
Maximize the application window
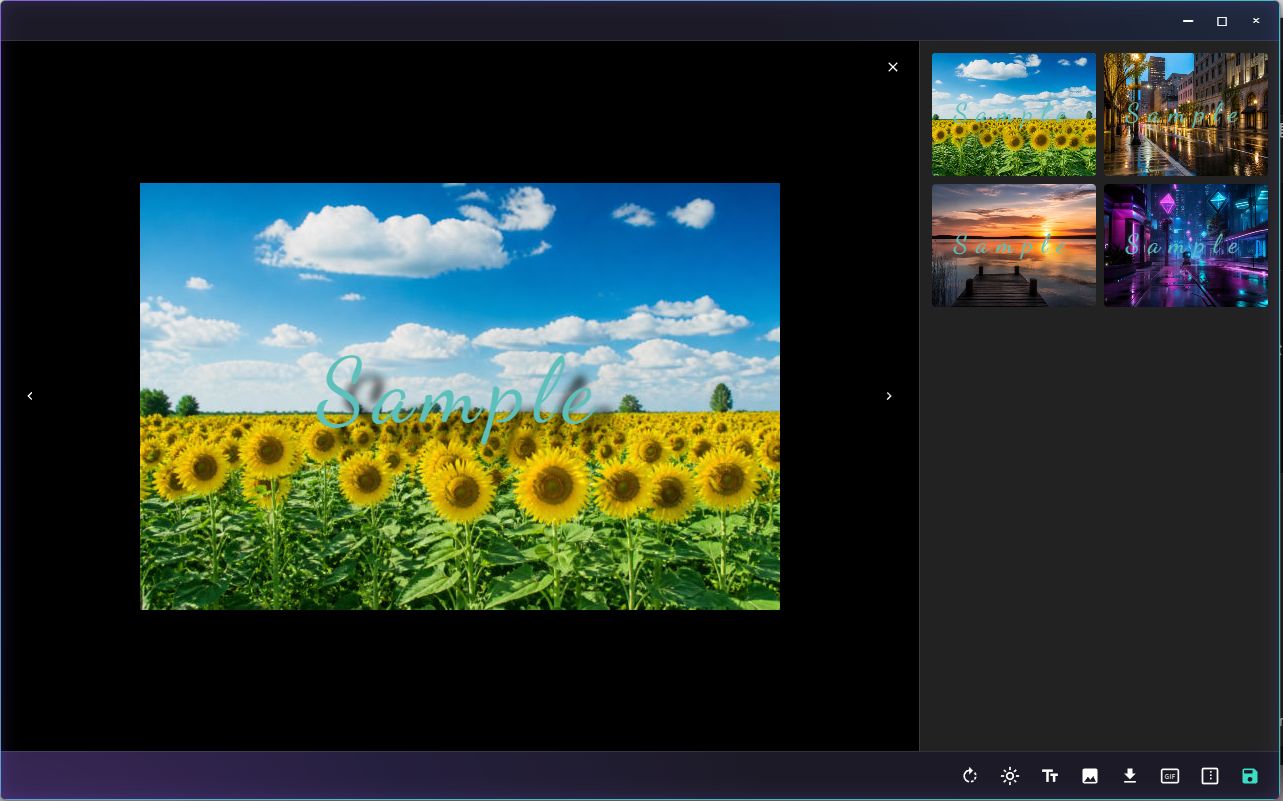point(1222,21)
